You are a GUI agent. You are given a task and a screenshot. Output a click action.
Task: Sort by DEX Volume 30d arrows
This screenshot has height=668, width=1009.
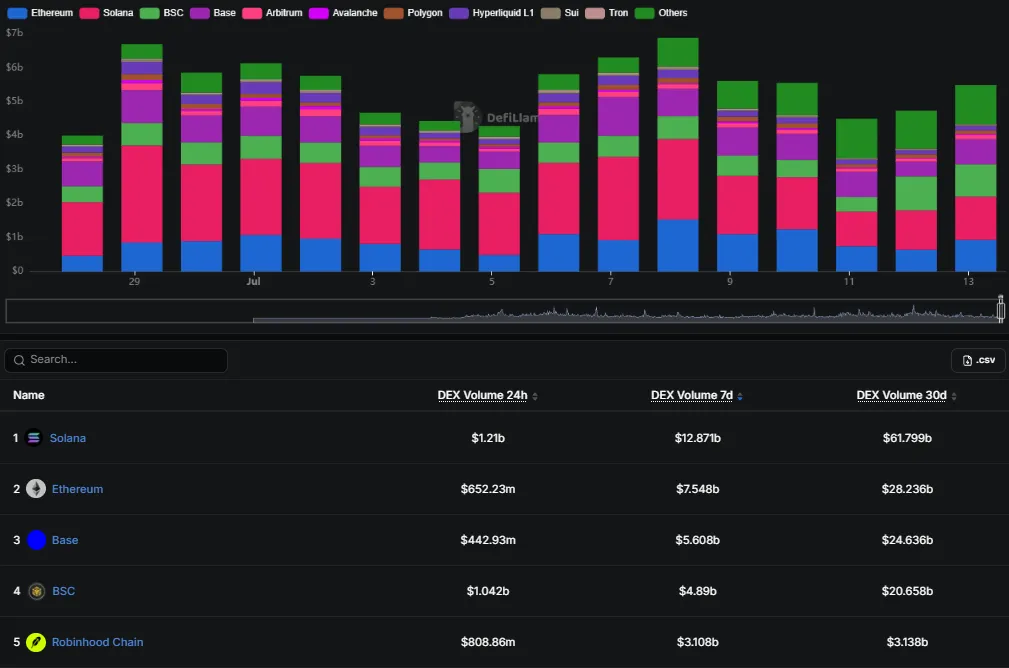[954, 396]
